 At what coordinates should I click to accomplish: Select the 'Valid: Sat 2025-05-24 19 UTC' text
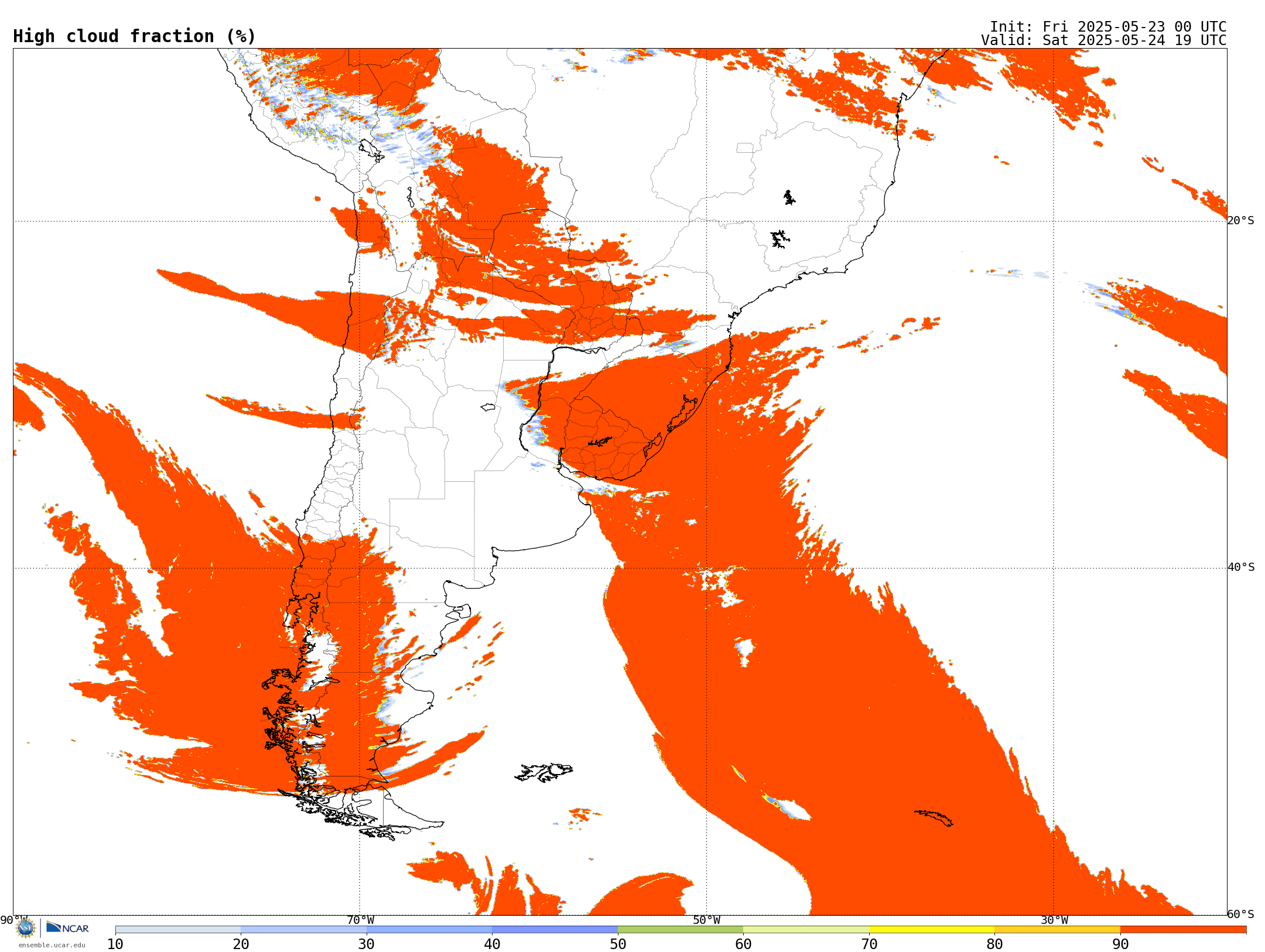[1104, 40]
